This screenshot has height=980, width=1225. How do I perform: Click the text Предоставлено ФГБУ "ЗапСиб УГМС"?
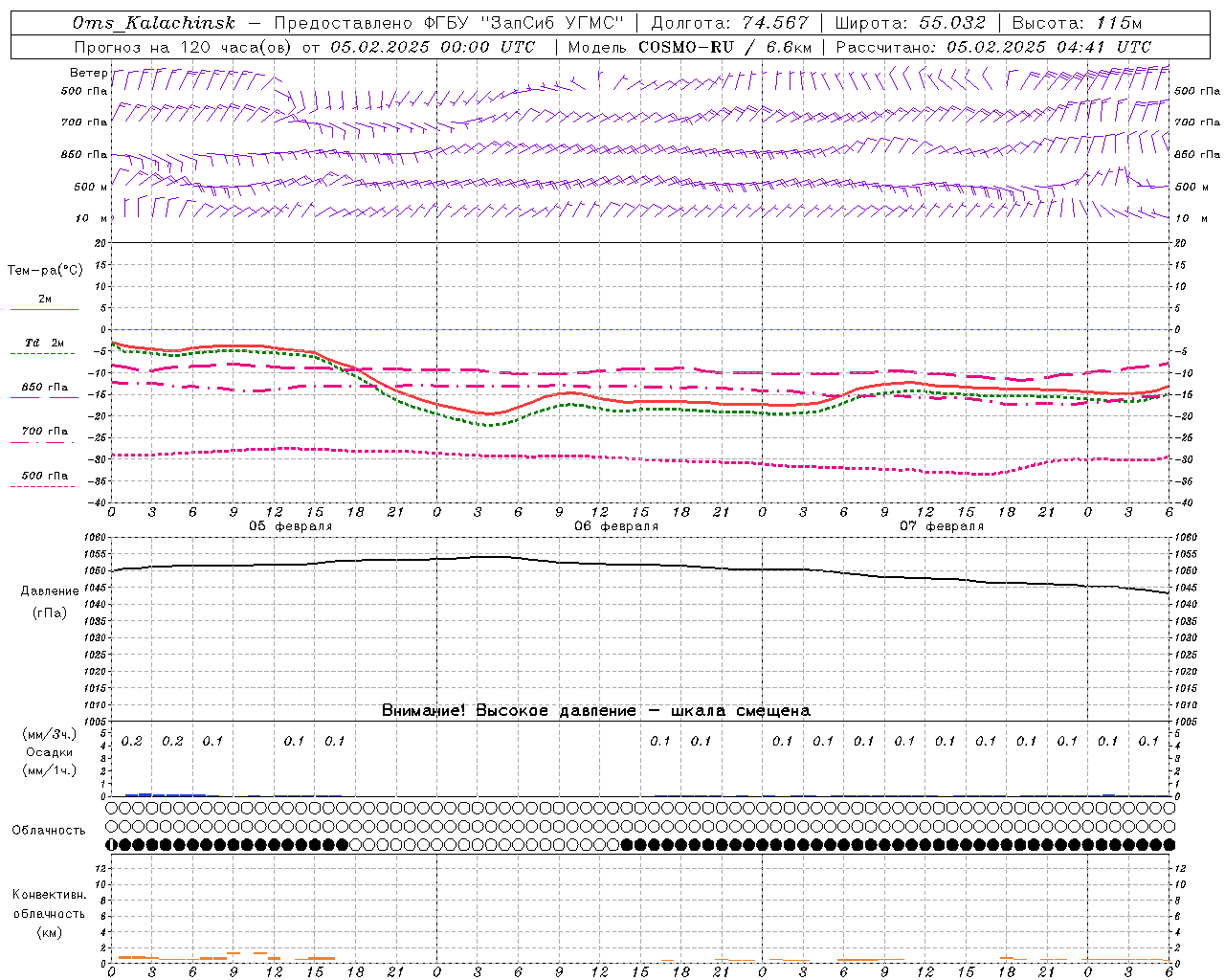tap(448, 23)
